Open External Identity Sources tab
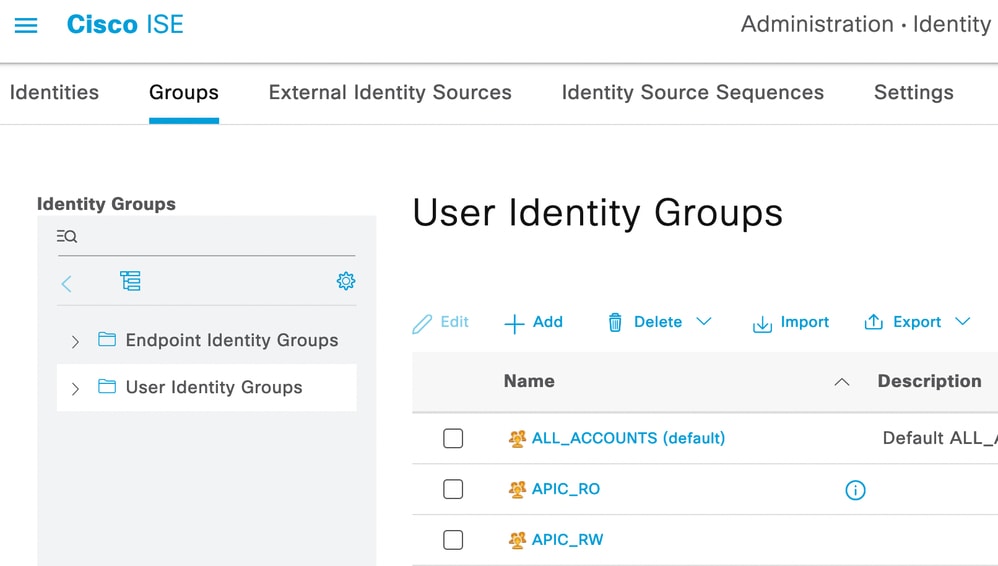The width and height of the screenshot is (998, 566). (x=390, y=92)
